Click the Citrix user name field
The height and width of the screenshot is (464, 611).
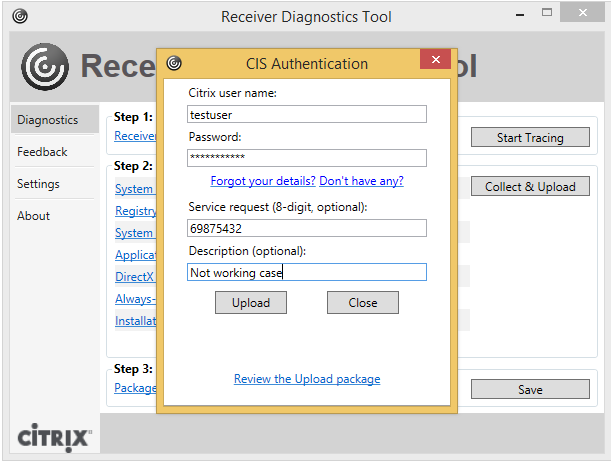pyautogui.click(x=307, y=114)
